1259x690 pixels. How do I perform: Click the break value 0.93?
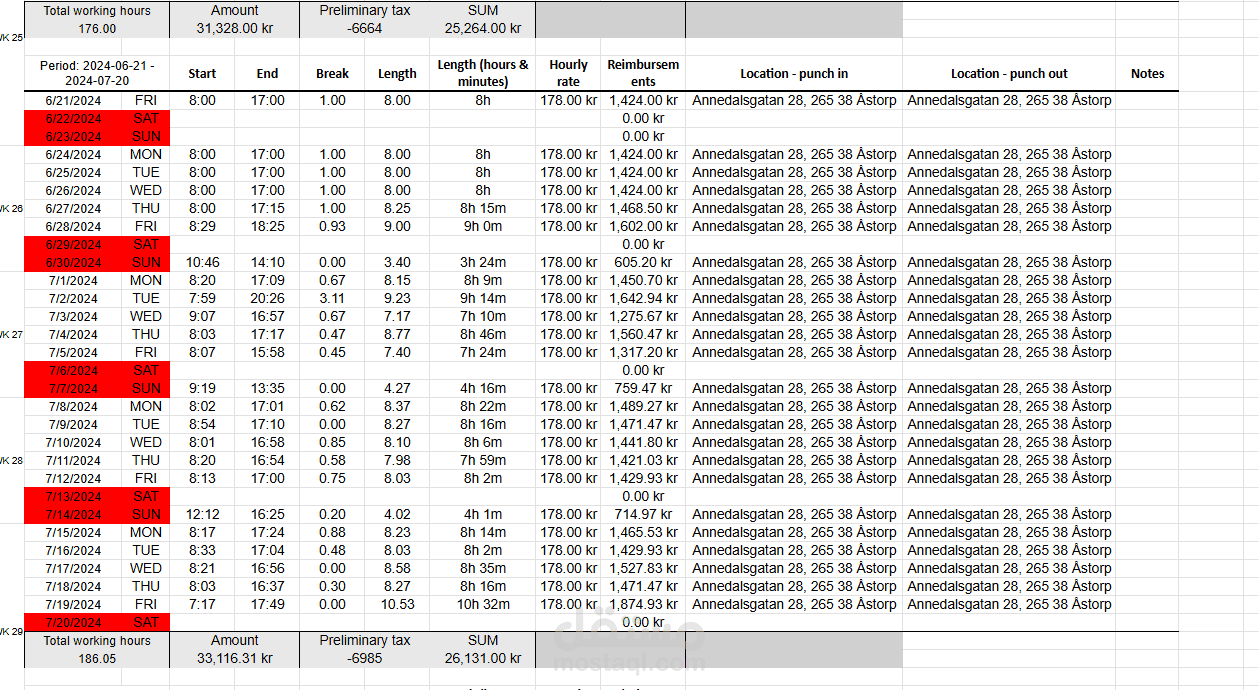(332, 226)
